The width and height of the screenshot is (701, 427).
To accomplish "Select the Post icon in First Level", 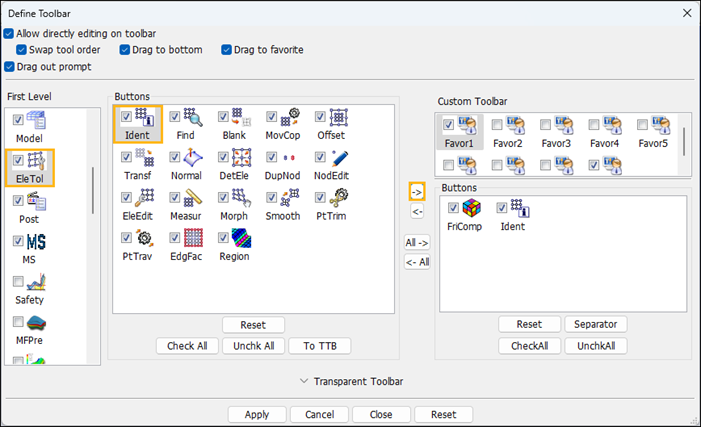I will pos(36,203).
